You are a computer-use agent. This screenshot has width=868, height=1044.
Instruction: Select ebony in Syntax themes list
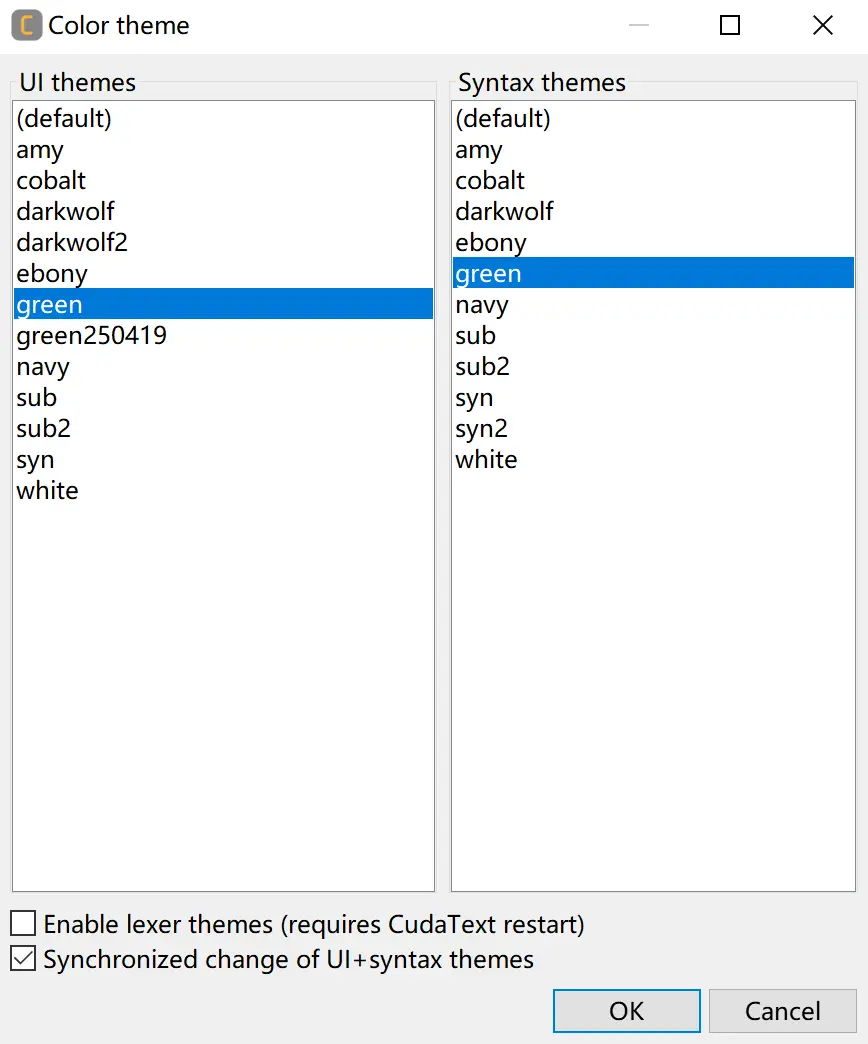tap(490, 243)
